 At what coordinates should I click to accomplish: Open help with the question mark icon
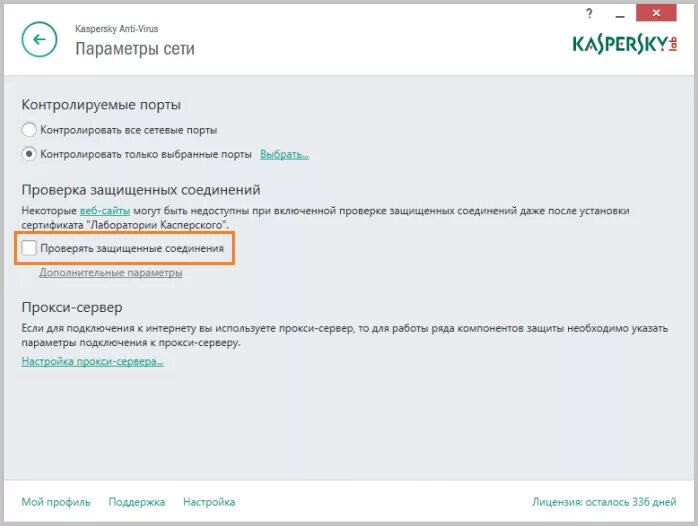point(589,13)
